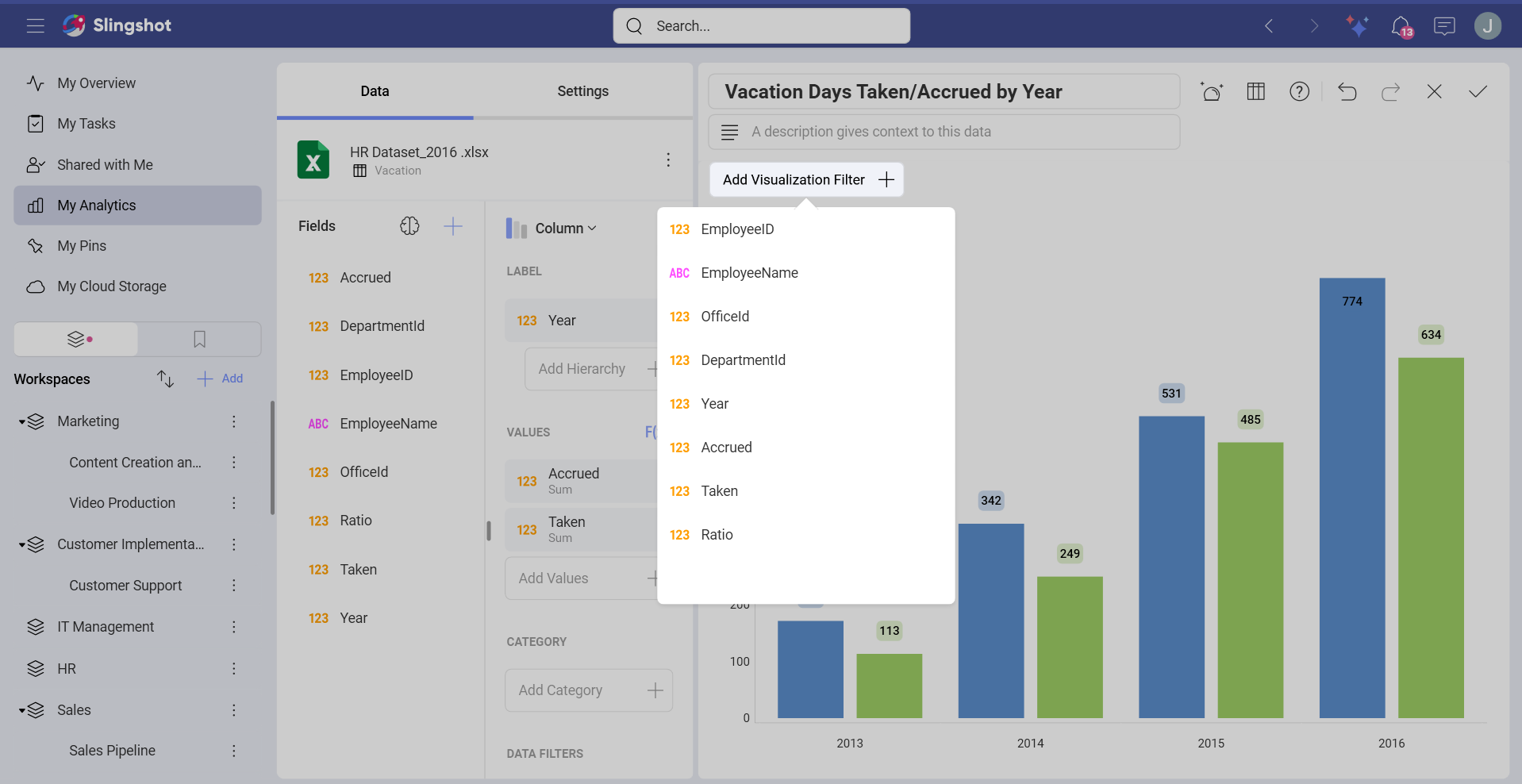Click the Year label field
This screenshot has height=784, width=1522.
(582, 321)
